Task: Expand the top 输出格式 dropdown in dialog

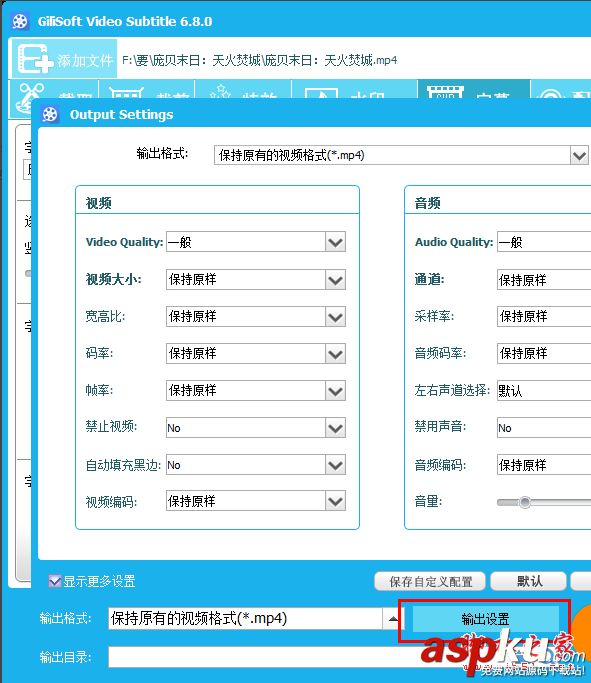Action: pos(579,155)
